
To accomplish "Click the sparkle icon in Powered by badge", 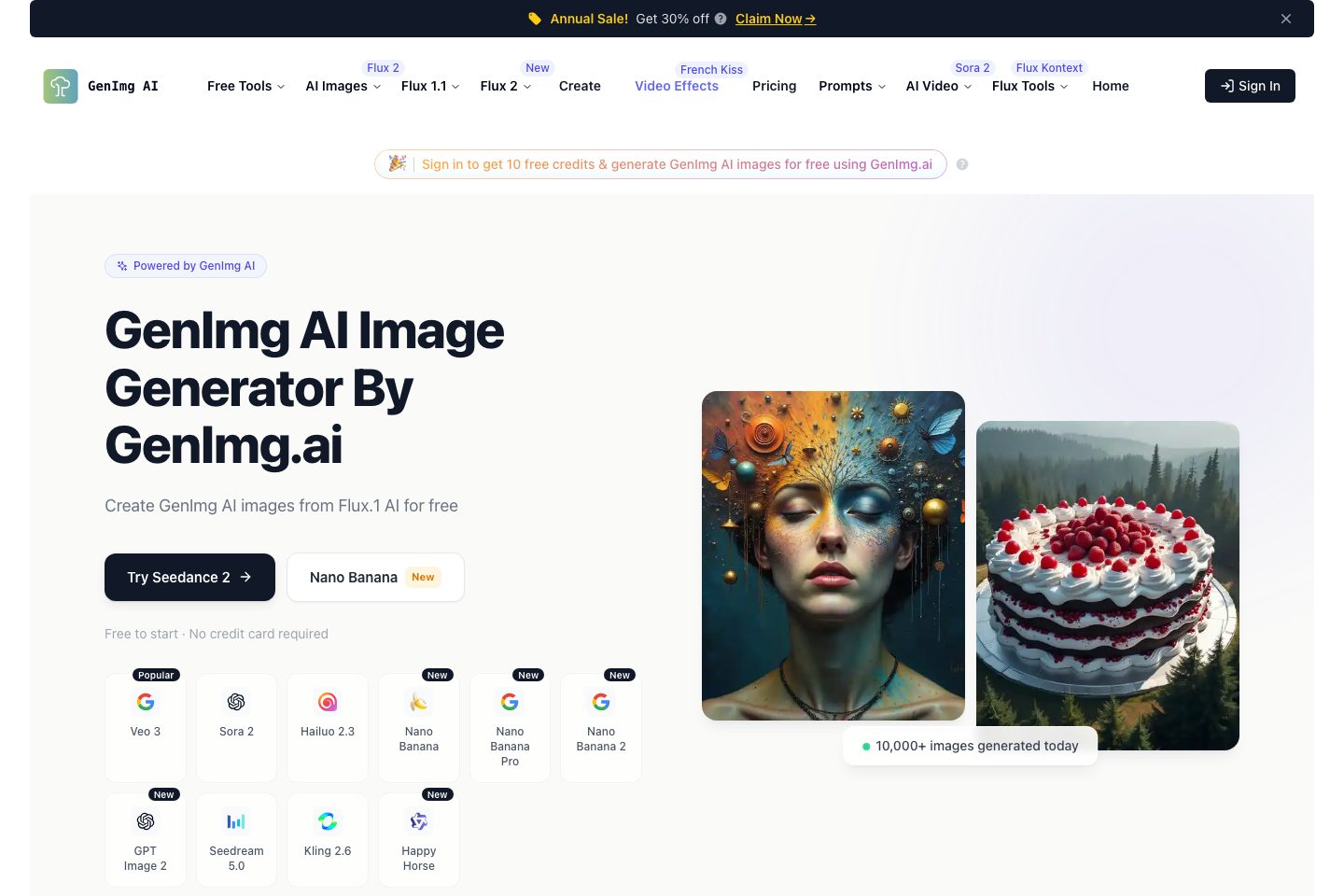I will pyautogui.click(x=122, y=266).
